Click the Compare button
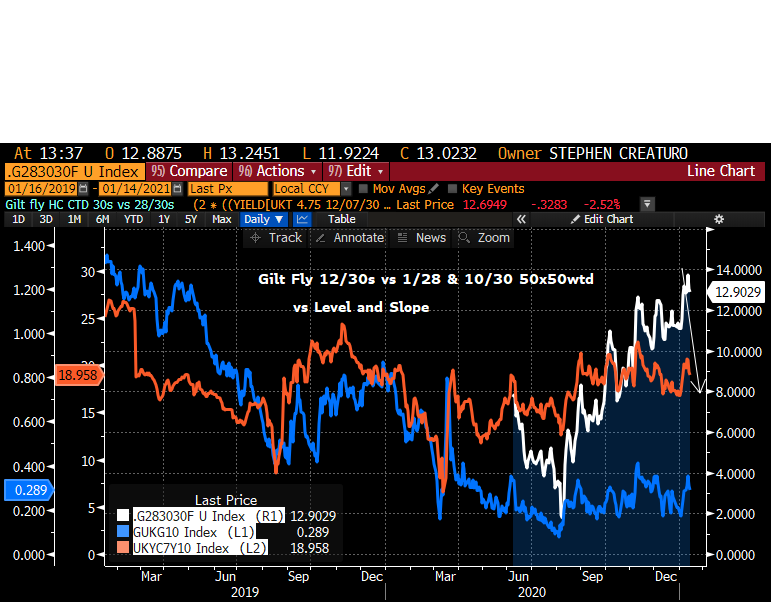This screenshot has height=602, width=771. pos(189,171)
